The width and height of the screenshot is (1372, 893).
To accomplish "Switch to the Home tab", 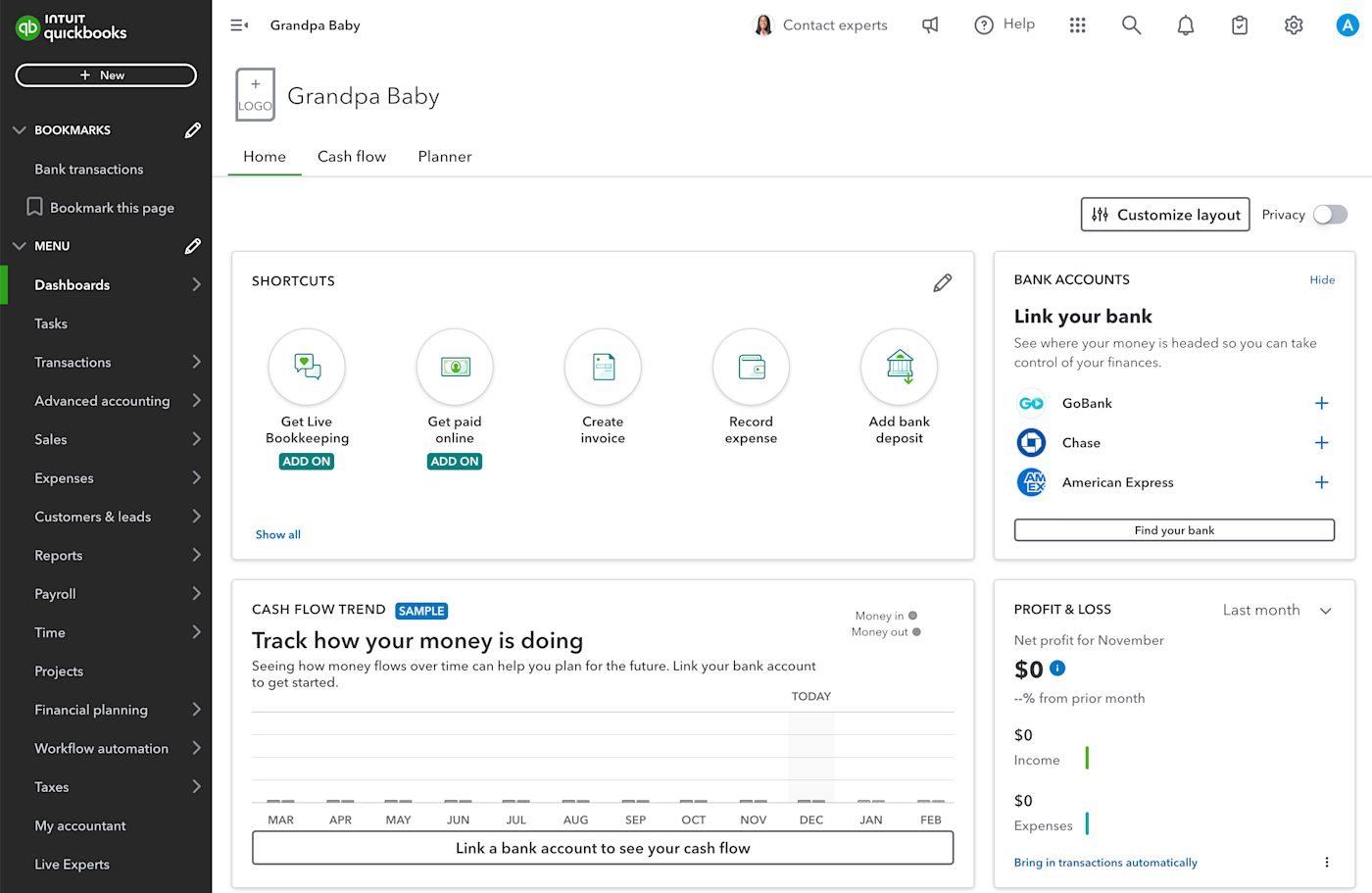I will (x=265, y=157).
